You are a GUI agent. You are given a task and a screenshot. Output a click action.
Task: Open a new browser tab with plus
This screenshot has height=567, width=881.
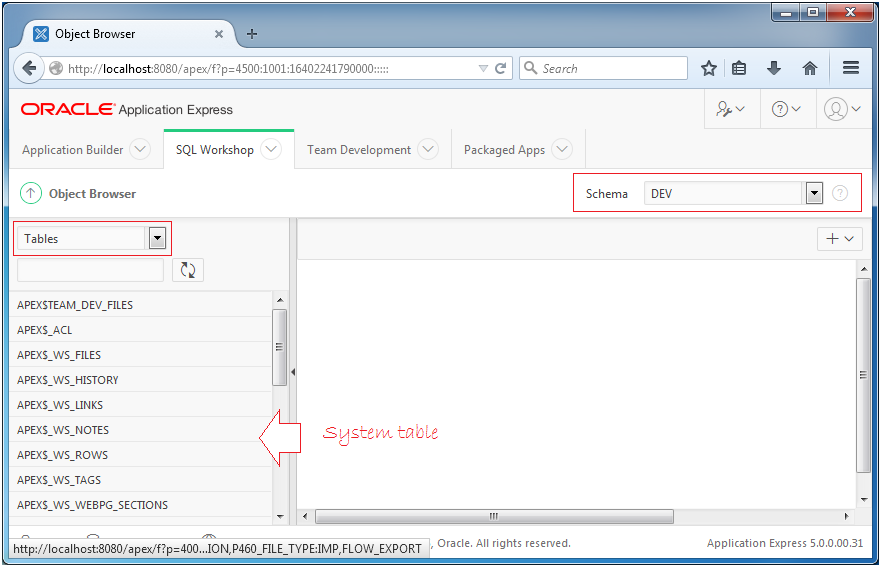click(252, 34)
